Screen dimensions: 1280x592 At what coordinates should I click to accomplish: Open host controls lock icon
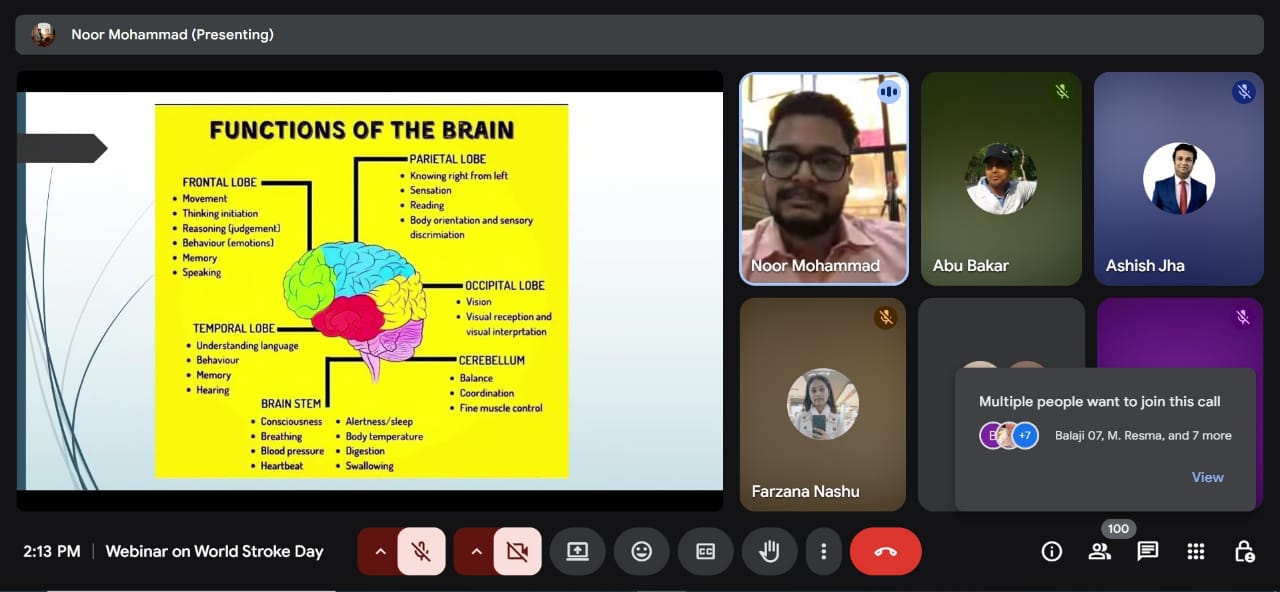tap(1243, 551)
